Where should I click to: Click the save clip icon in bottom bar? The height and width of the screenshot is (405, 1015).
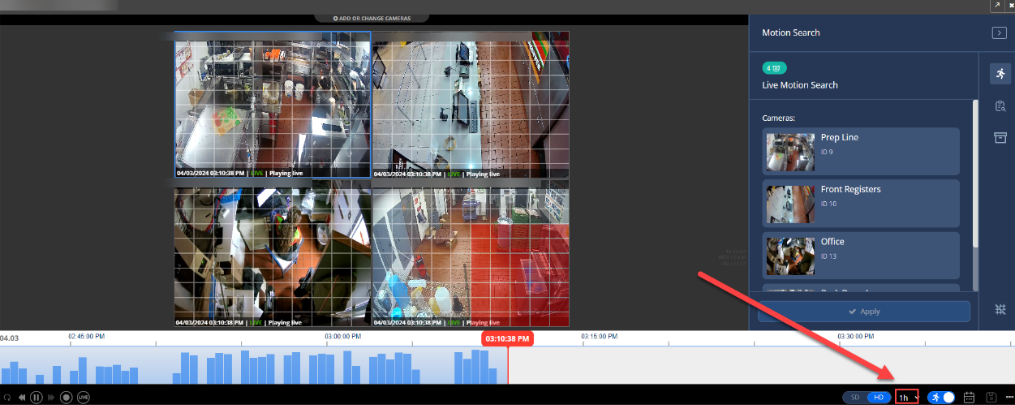coord(990,397)
